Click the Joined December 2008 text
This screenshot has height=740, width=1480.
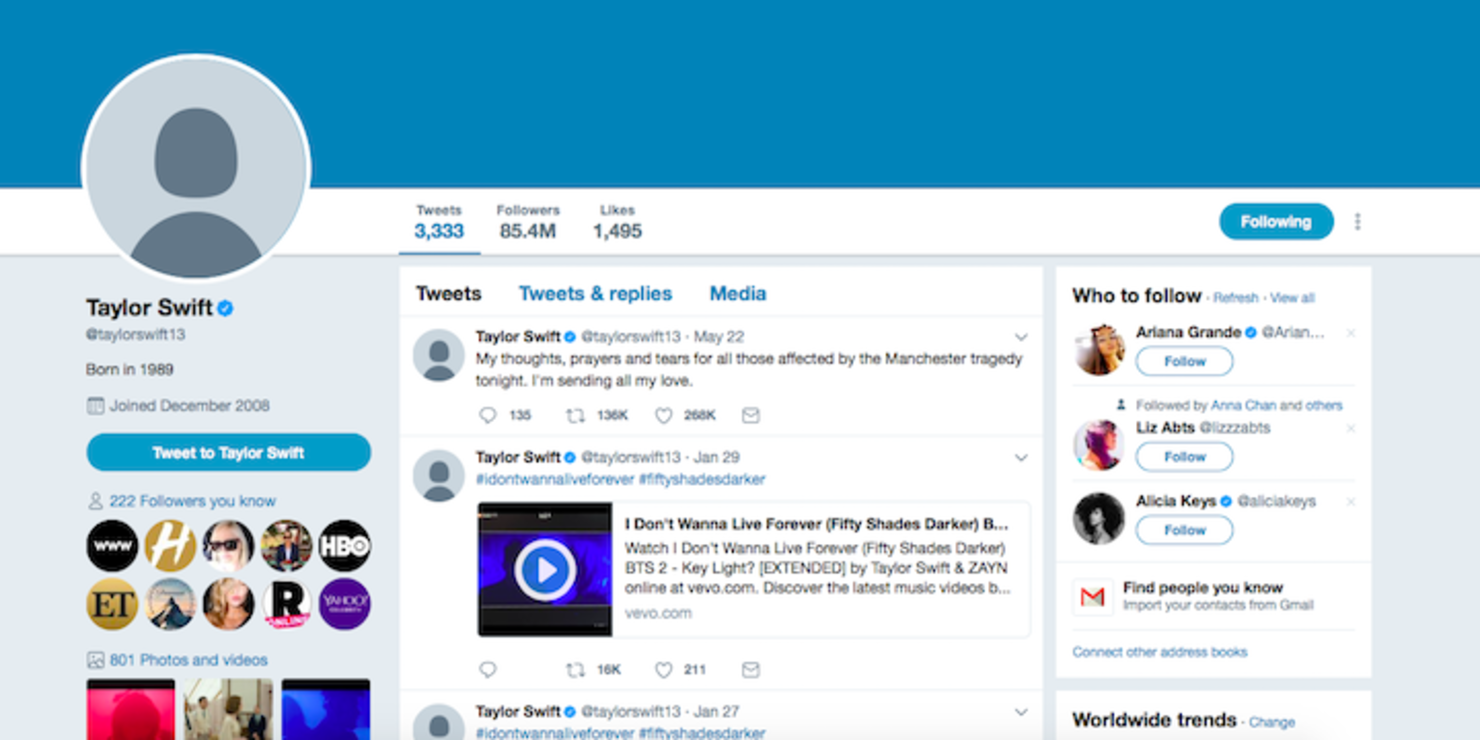coord(190,406)
